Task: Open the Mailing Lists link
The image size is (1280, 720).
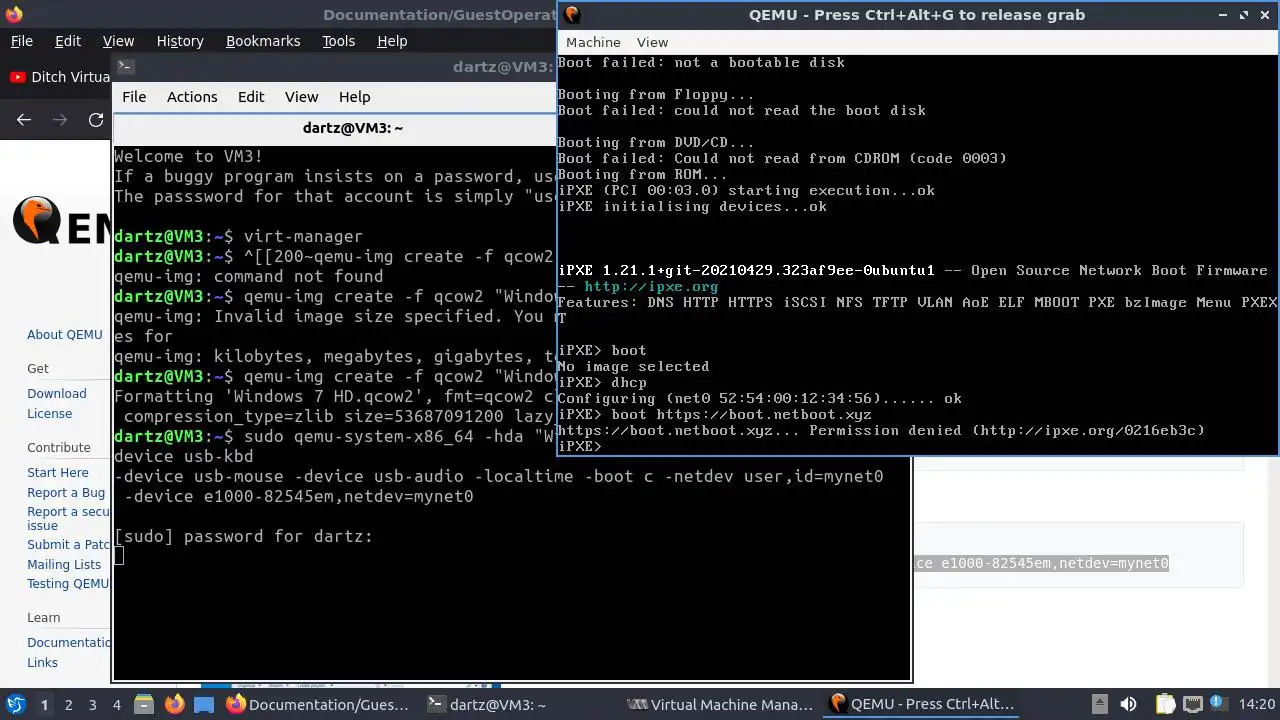Action: 64,565
